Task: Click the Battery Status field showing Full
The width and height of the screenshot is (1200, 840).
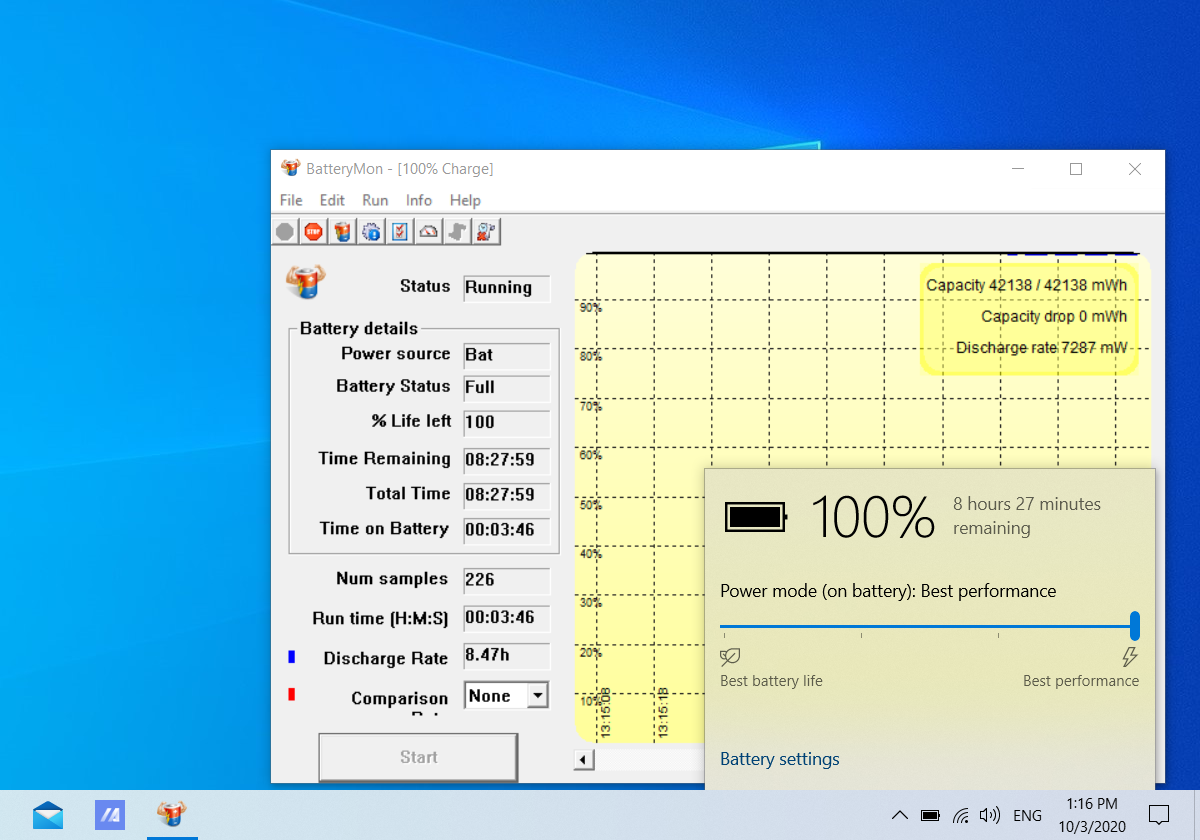Action: click(507, 388)
